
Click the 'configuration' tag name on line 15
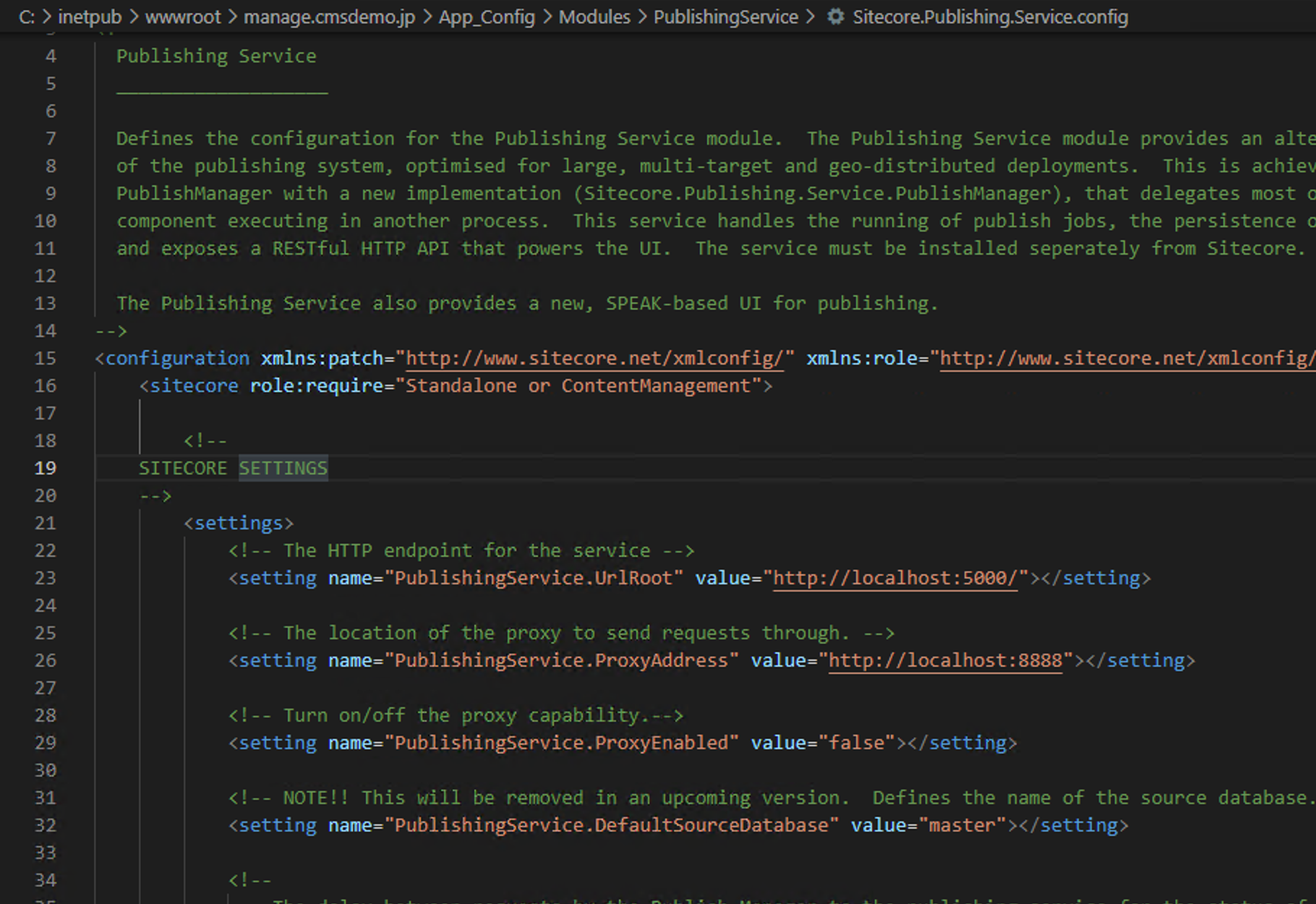pos(177,358)
